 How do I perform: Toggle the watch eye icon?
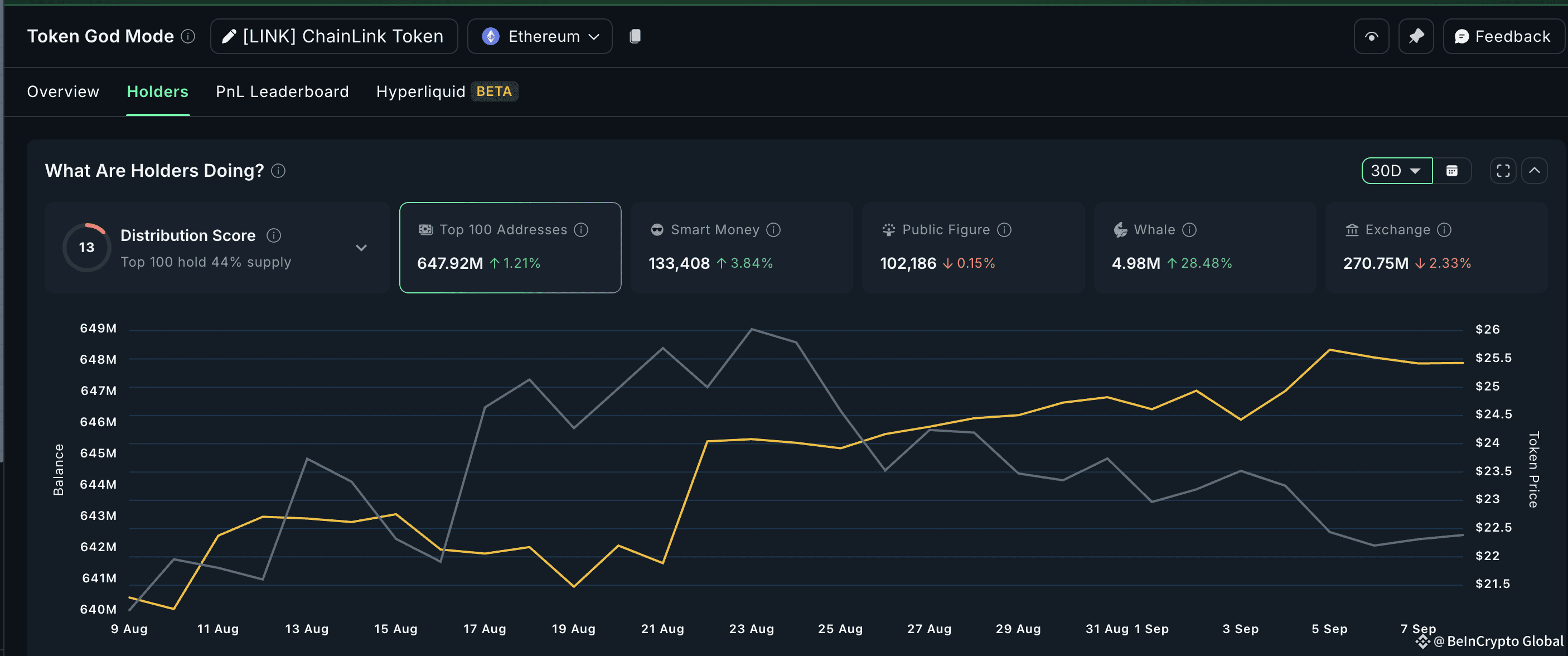coord(1371,37)
